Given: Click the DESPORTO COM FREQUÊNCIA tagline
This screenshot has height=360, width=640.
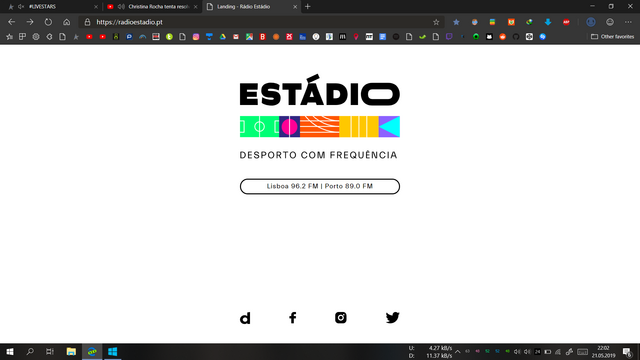Looking at the screenshot, I should click(x=318, y=155).
